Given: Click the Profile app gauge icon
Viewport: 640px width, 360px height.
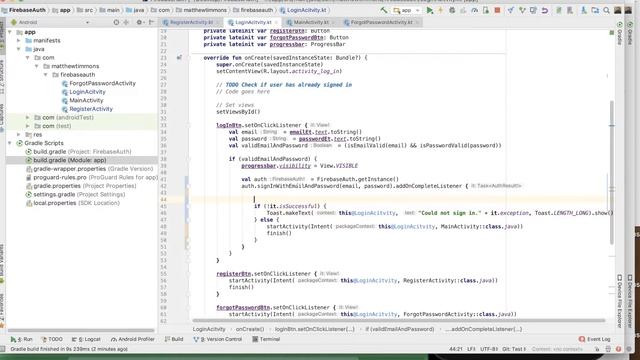Looking at the screenshot, I should [474, 10].
